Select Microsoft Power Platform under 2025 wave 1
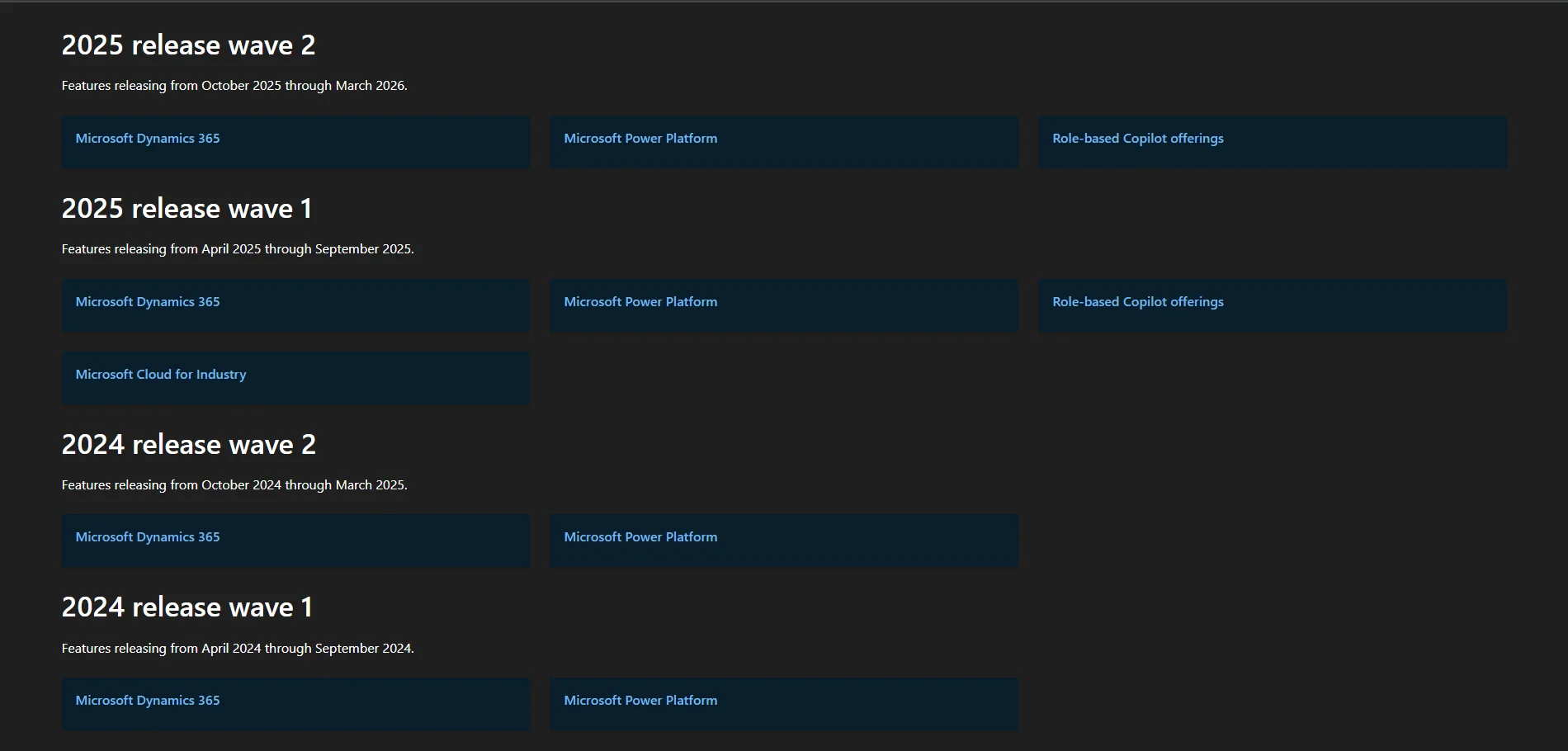 click(x=640, y=302)
